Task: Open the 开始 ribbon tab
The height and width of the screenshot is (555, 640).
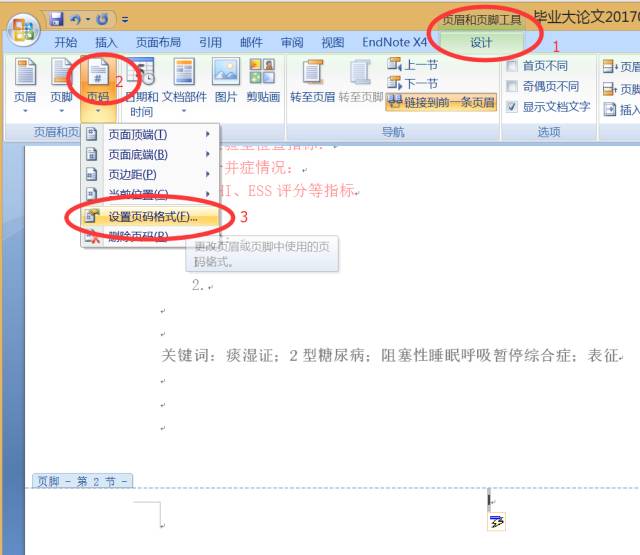Action: point(66,42)
